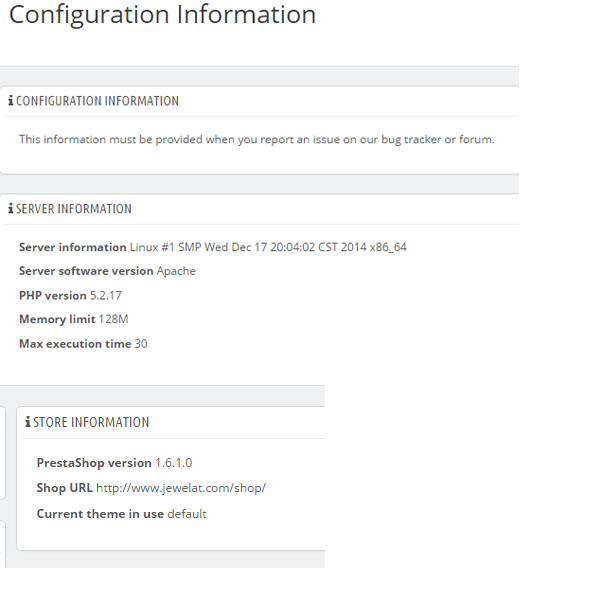This screenshot has width=600, height=600.
Task: Click the info icon beside Configuration Information heading
Action: point(11,101)
